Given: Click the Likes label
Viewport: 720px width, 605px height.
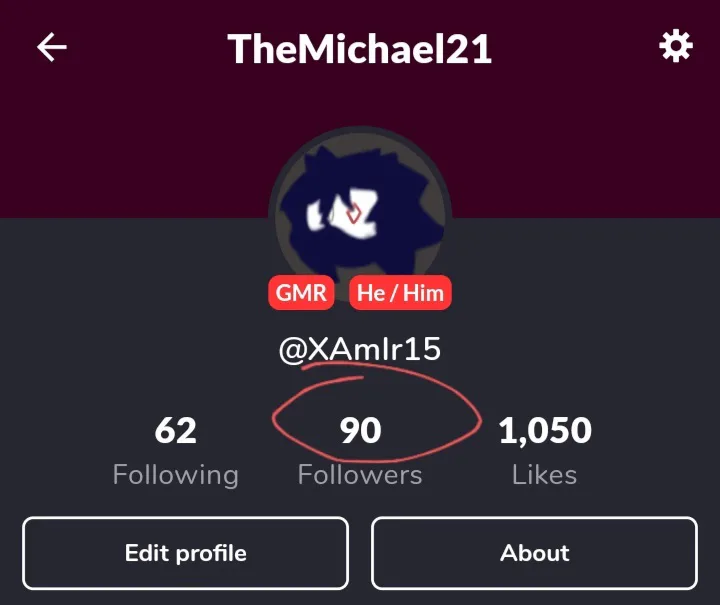Looking at the screenshot, I should point(545,474).
